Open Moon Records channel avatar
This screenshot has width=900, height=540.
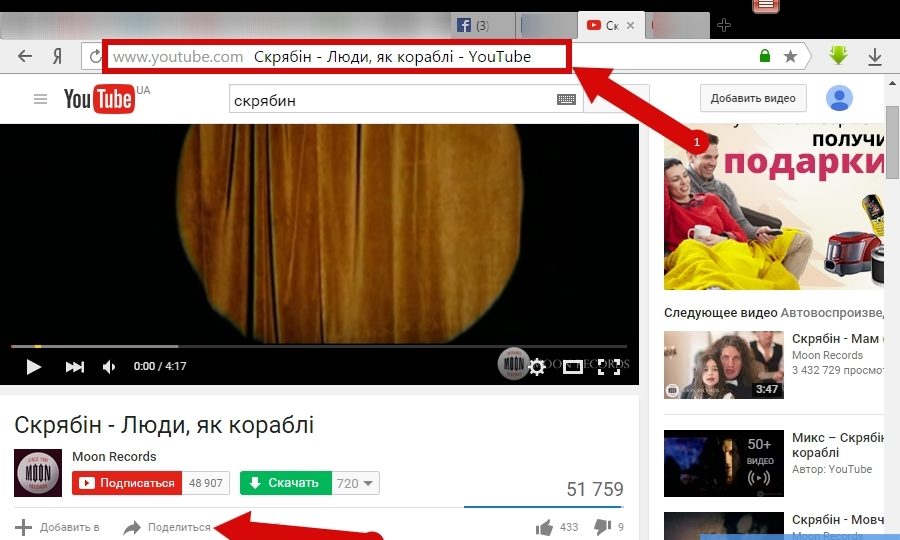point(38,473)
